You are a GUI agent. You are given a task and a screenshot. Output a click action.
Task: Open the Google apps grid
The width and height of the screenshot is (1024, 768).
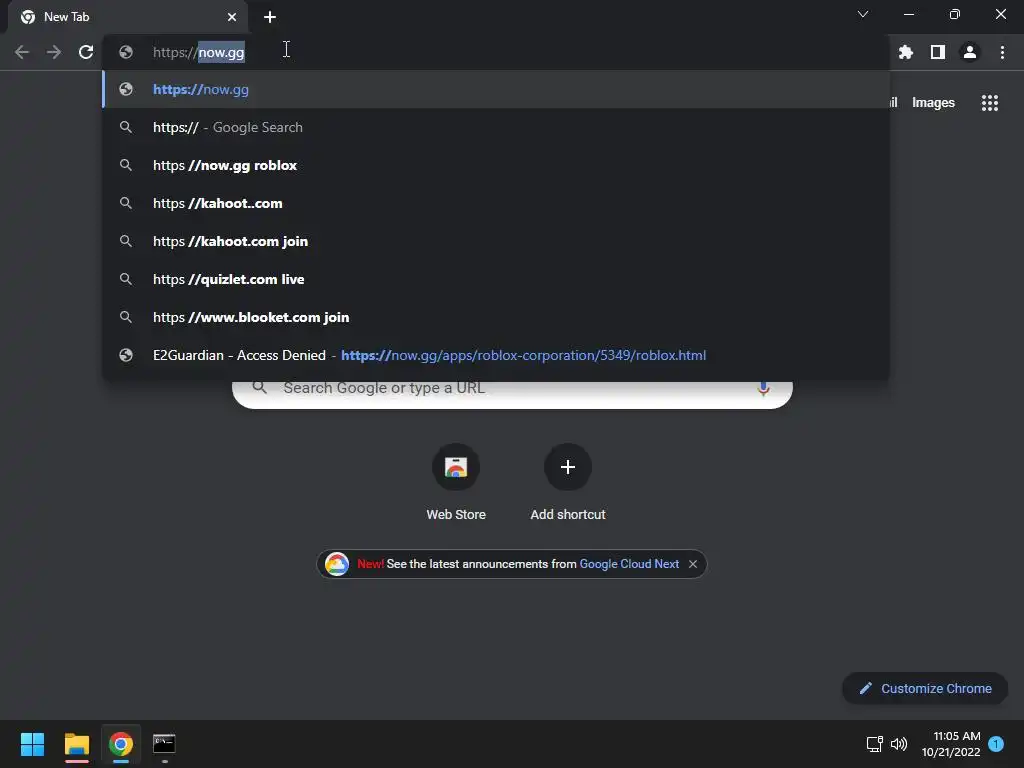click(x=990, y=103)
